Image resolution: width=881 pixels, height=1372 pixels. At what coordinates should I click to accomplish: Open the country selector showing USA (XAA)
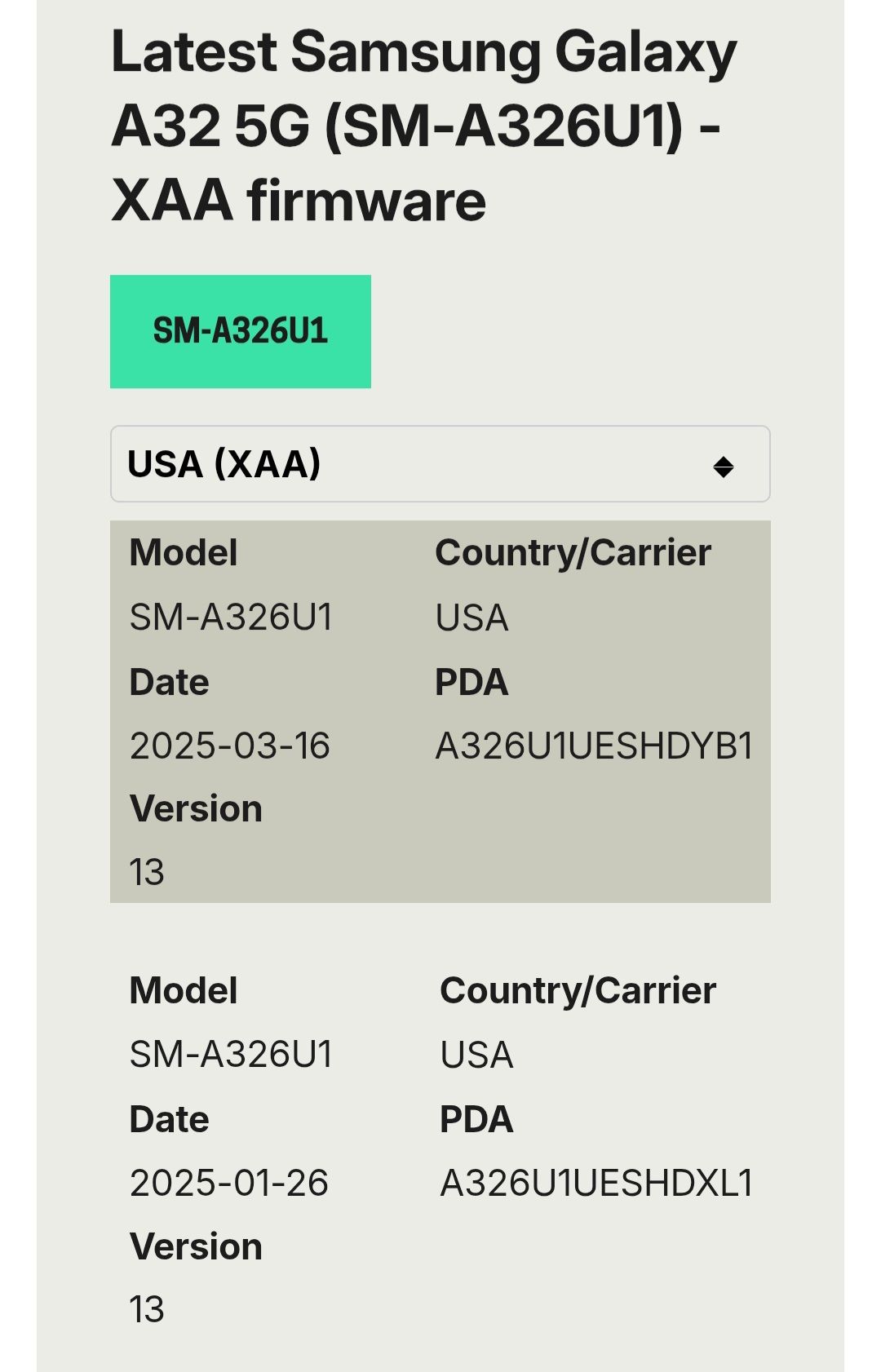pyautogui.click(x=440, y=463)
